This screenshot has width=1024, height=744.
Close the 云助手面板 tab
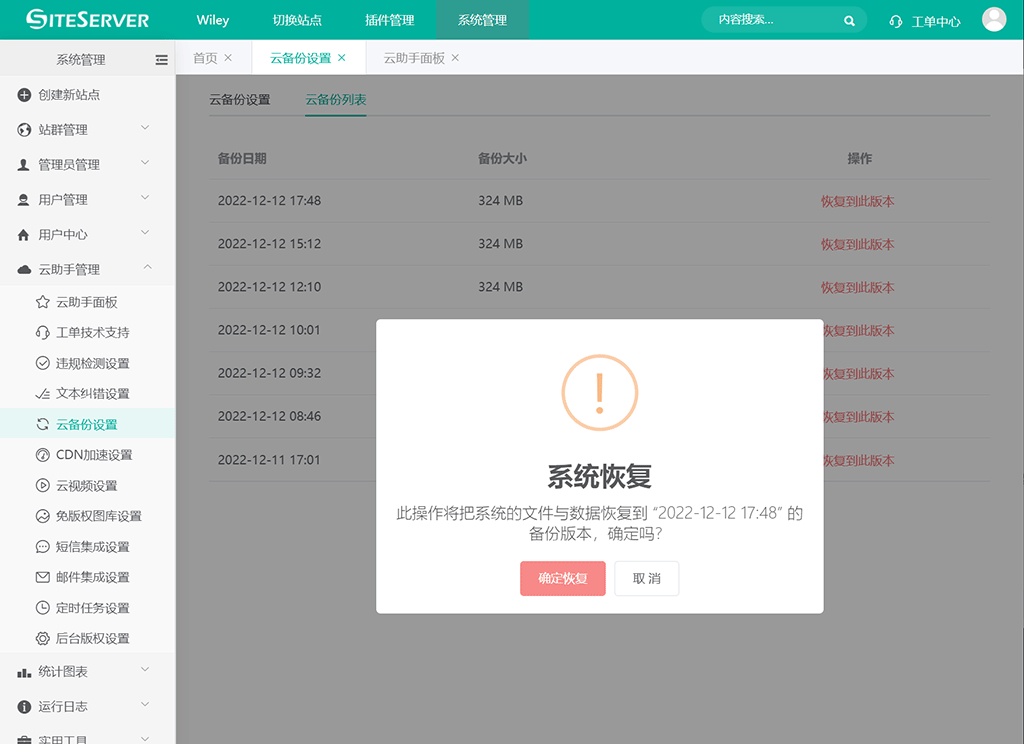pyautogui.click(x=455, y=58)
